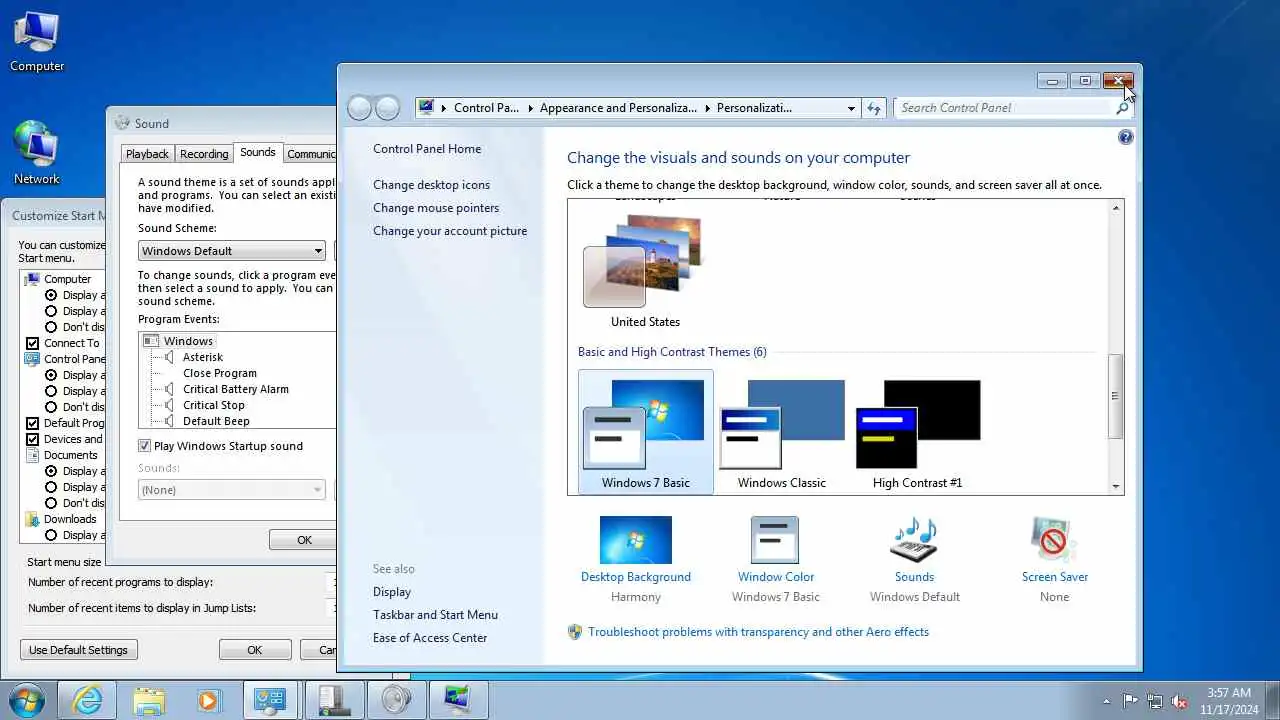Open the Computer desktop icon
The image size is (1280, 720).
tap(37, 42)
